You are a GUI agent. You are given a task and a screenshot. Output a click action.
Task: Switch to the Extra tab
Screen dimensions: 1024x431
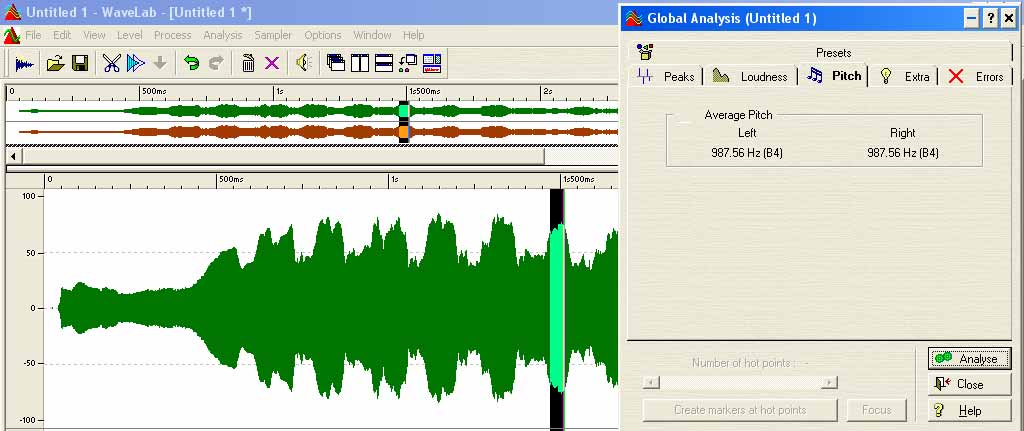(905, 76)
